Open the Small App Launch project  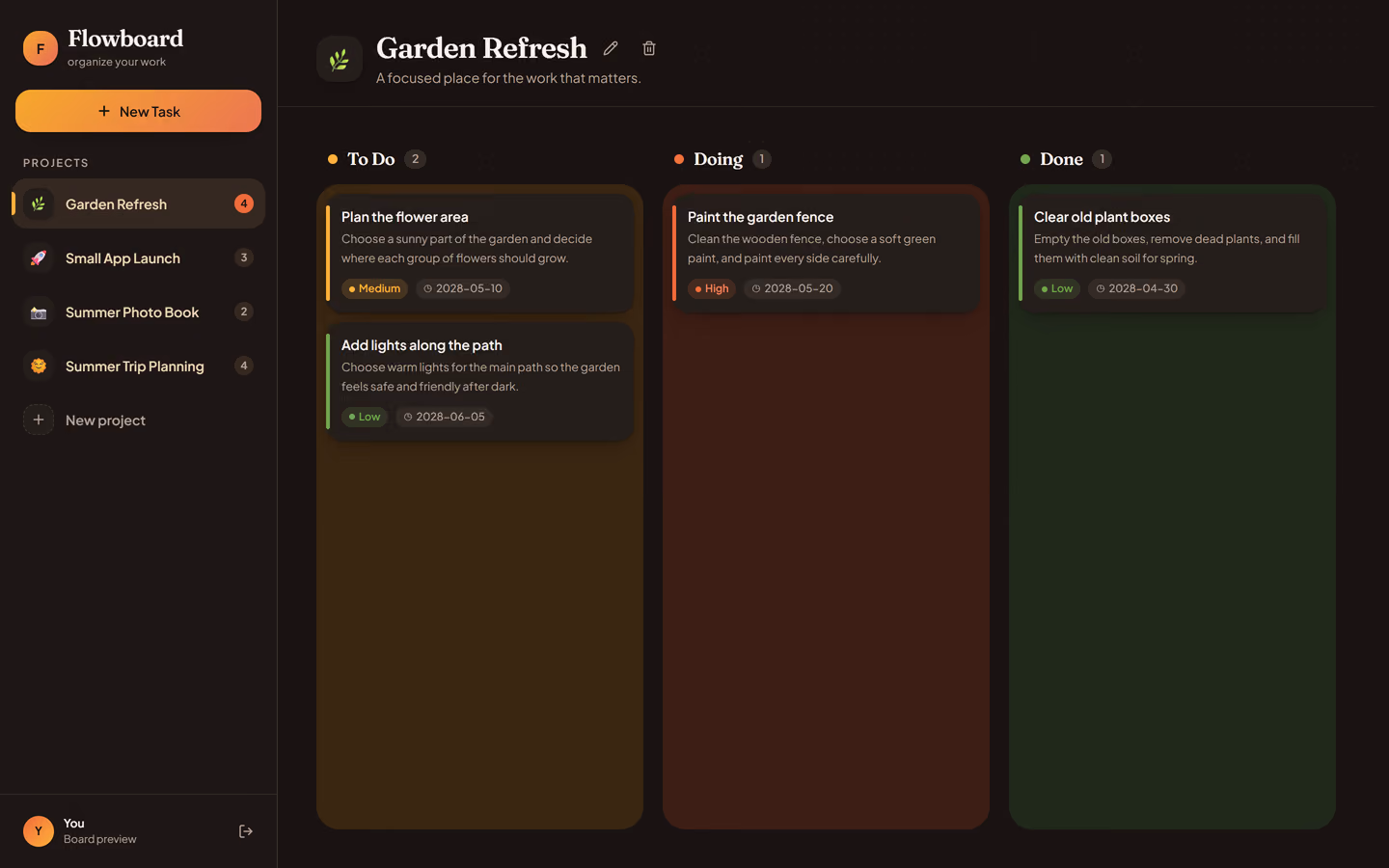point(138,258)
